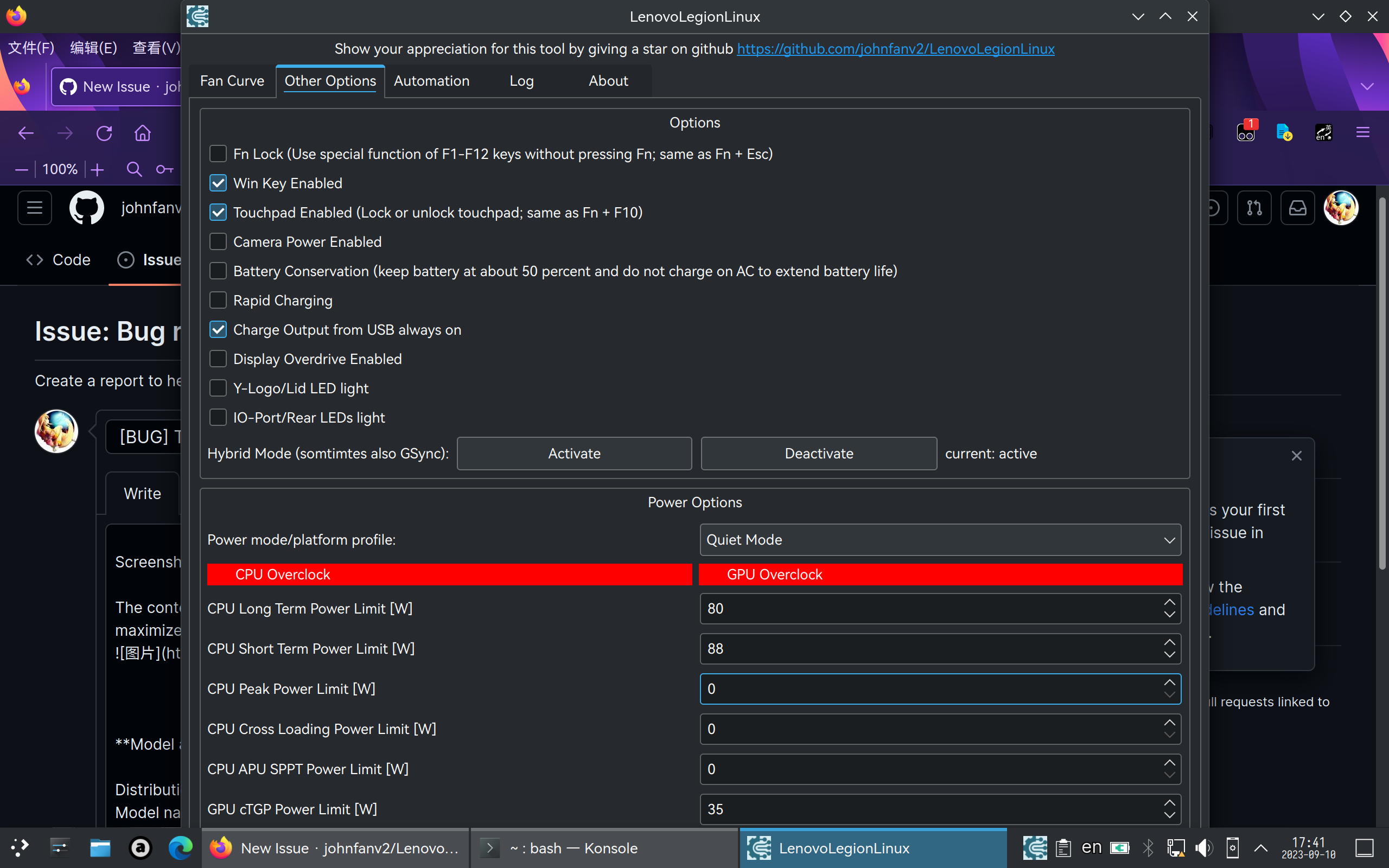Open the Bluetooth tray icon
This screenshot has width=1389, height=868.
click(1148, 847)
